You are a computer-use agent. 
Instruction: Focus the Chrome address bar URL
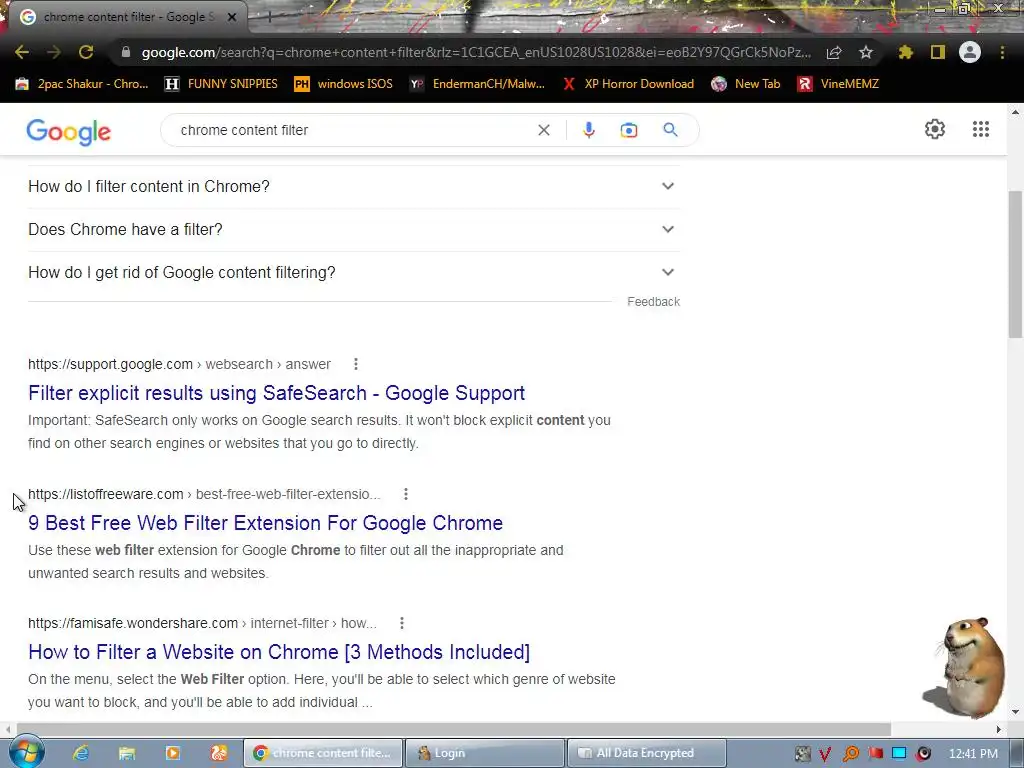[476, 53]
